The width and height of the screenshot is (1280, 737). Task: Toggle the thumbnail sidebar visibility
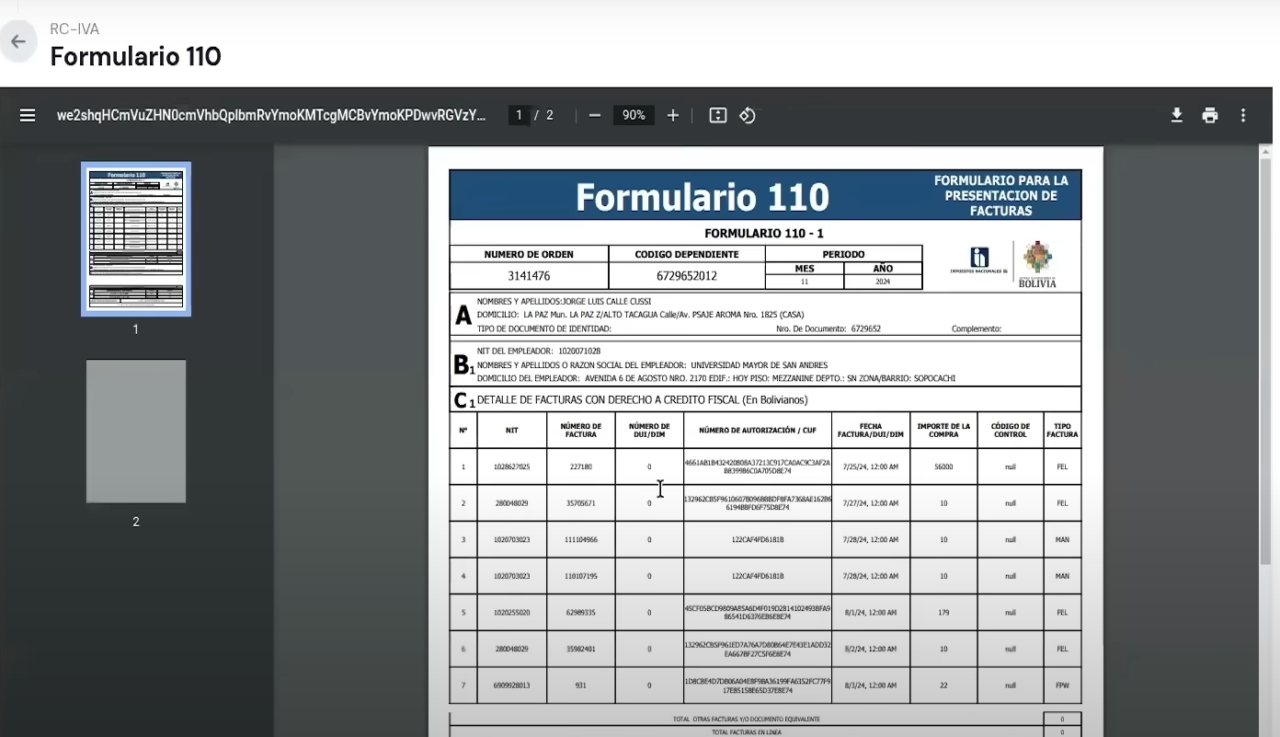pos(27,114)
